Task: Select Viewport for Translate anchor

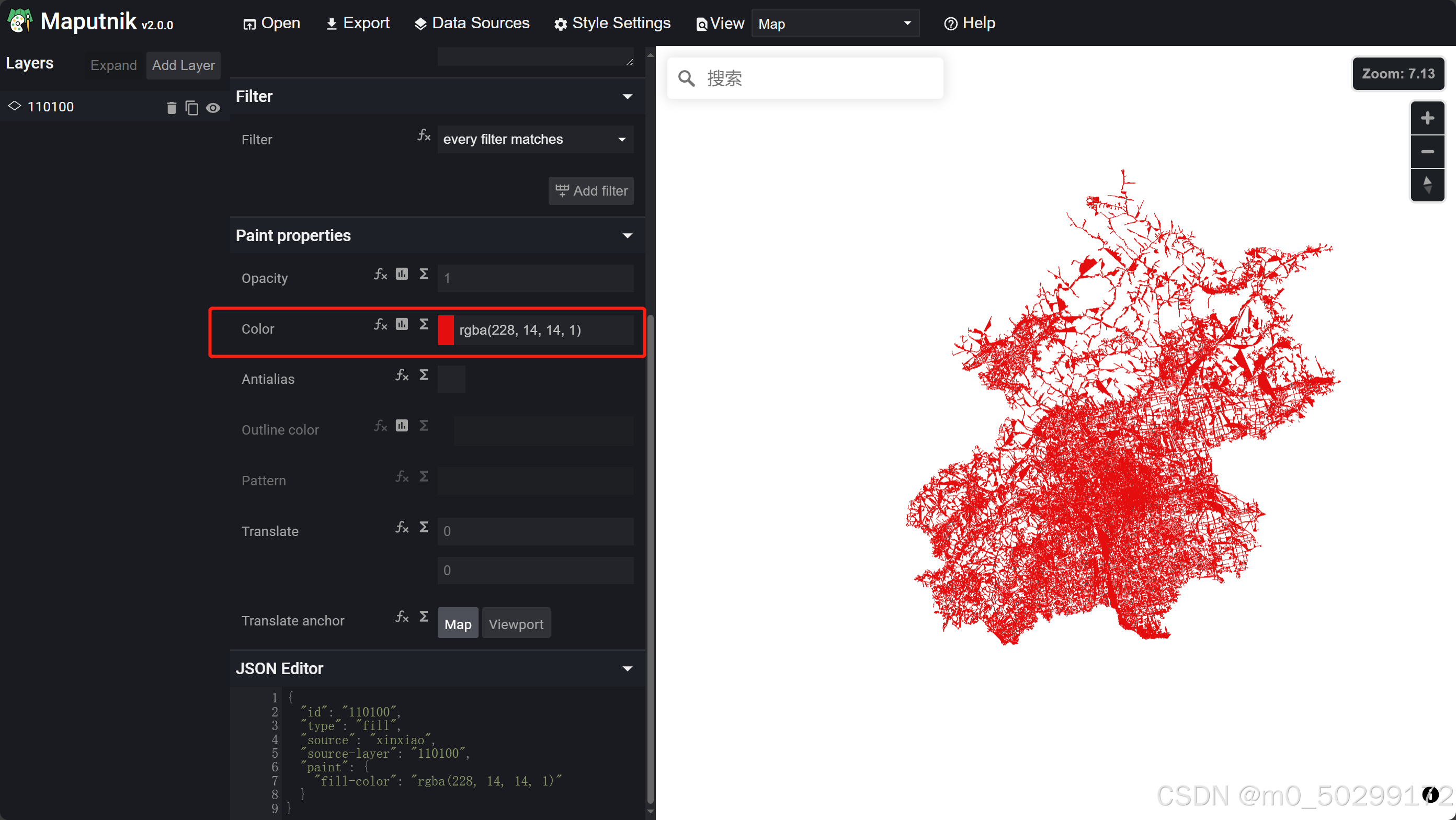Action: (516, 624)
